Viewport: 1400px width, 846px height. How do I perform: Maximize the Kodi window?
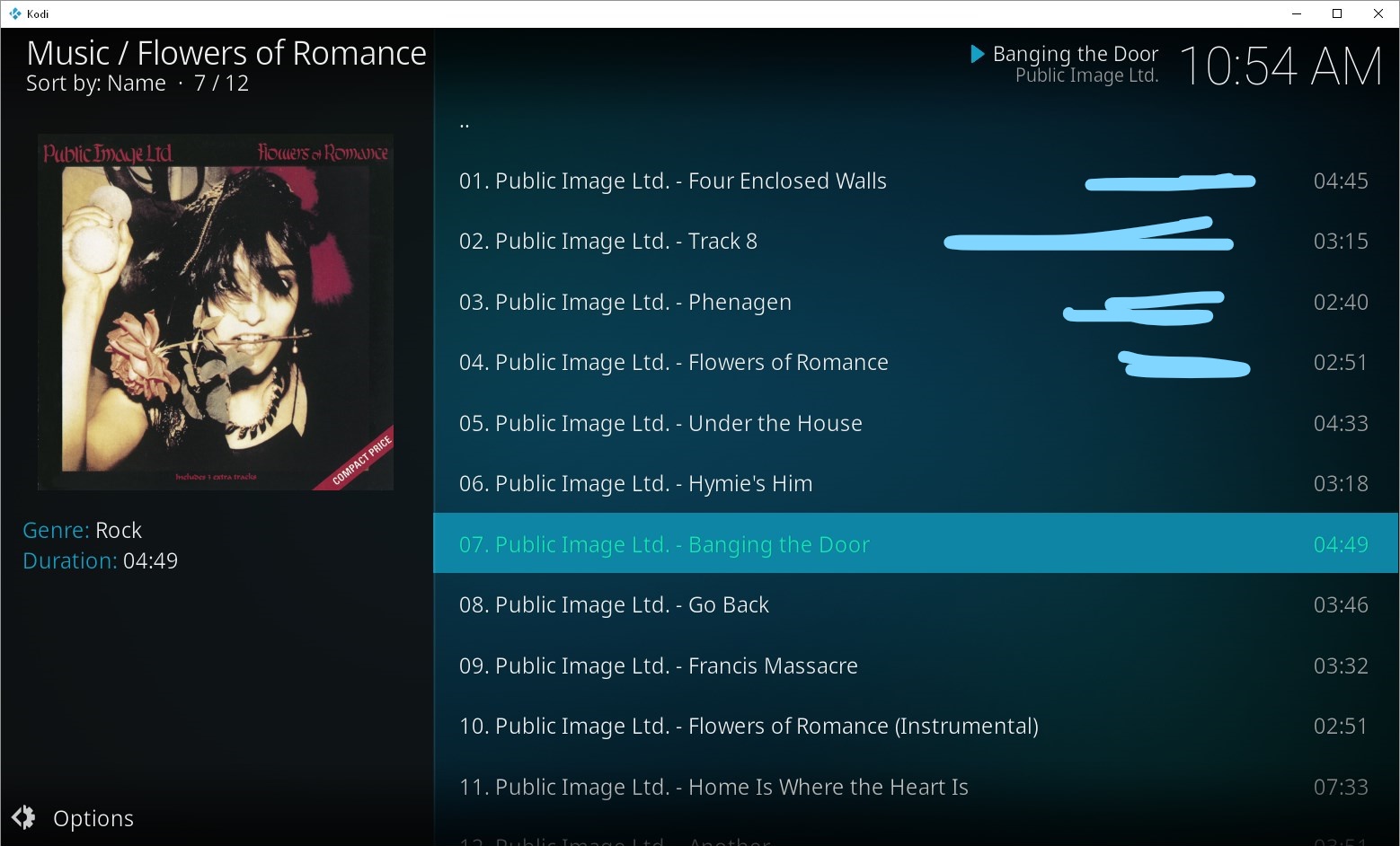point(1337,13)
